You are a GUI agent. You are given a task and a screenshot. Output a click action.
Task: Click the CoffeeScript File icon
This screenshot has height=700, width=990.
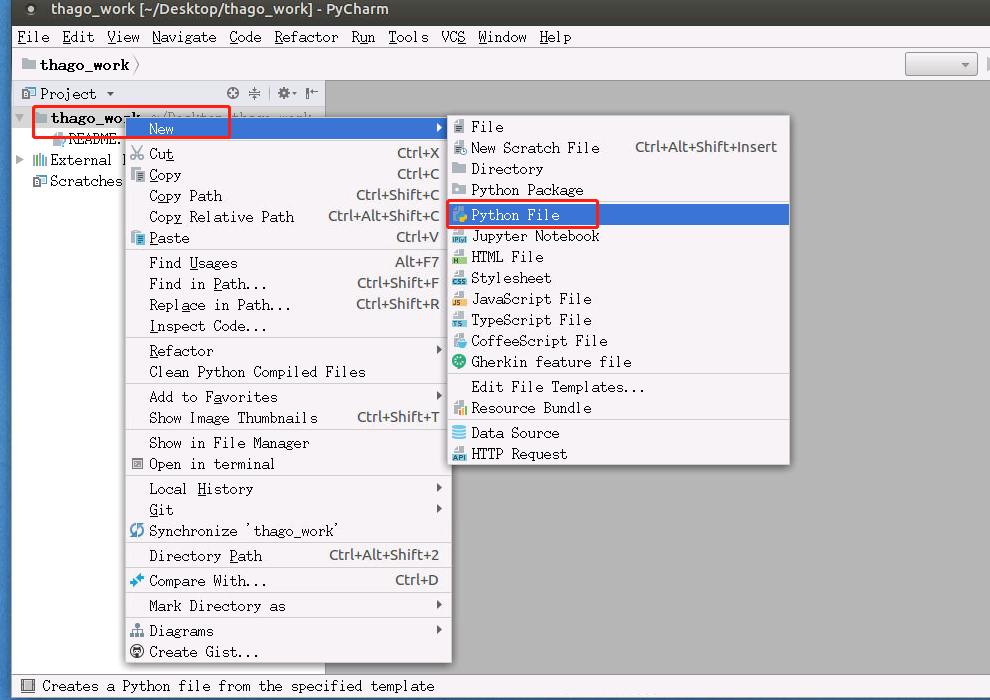click(460, 341)
